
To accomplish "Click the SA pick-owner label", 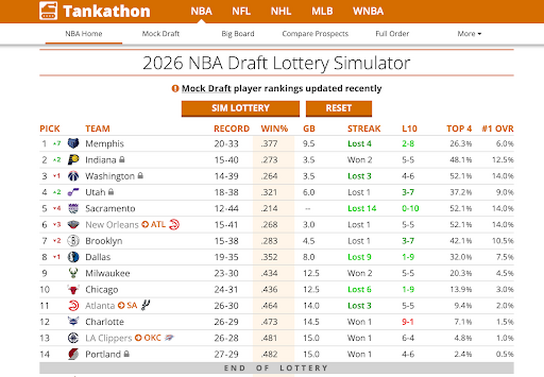I will (132, 305).
